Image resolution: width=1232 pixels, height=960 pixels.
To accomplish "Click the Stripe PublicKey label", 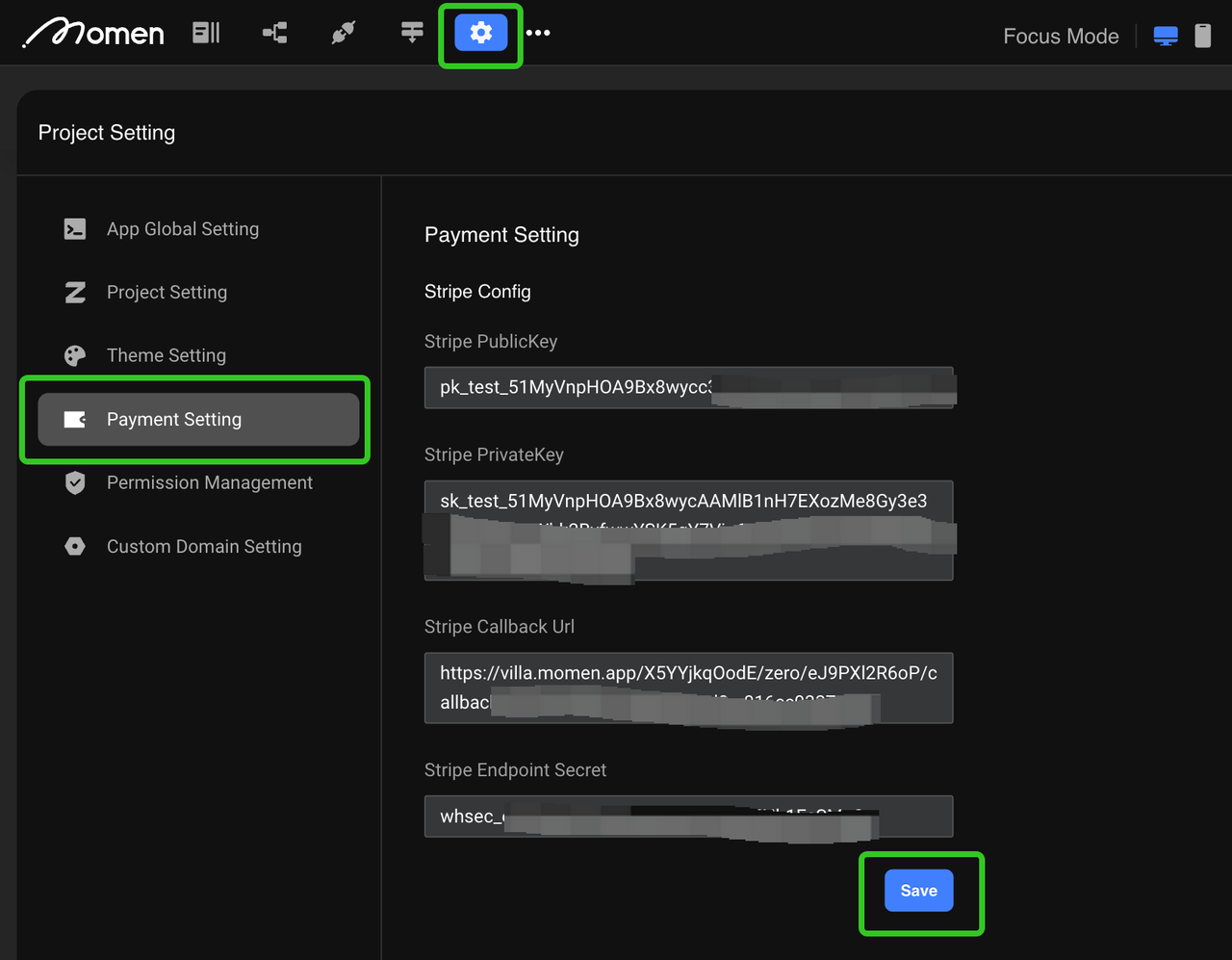I will (x=491, y=342).
